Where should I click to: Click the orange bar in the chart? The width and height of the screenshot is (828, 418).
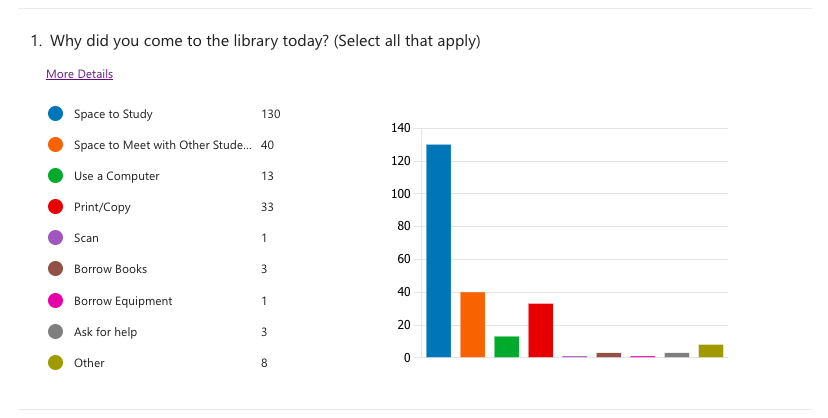(x=473, y=325)
